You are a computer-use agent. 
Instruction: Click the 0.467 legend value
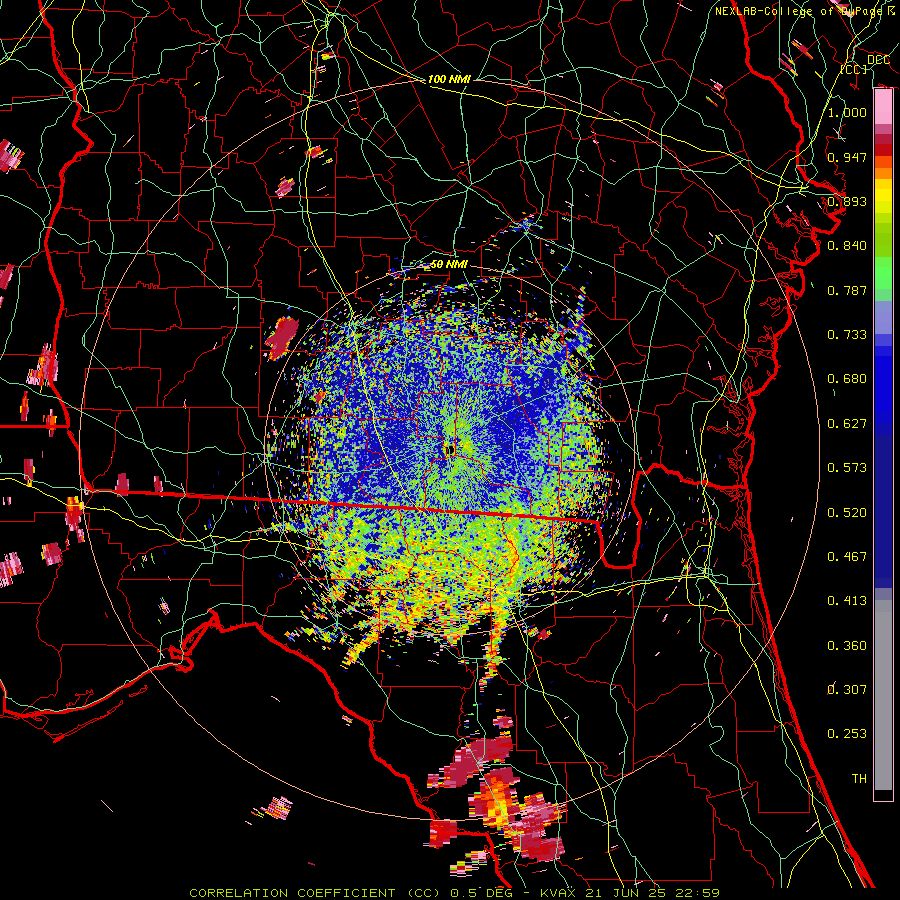(847, 556)
